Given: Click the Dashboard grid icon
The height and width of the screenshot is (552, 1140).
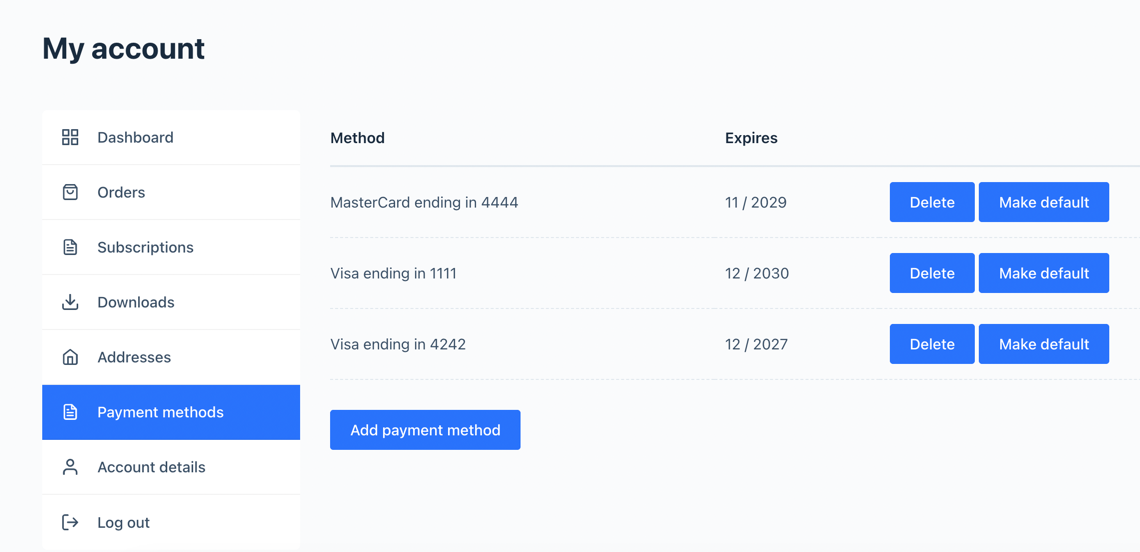Looking at the screenshot, I should pyautogui.click(x=70, y=137).
